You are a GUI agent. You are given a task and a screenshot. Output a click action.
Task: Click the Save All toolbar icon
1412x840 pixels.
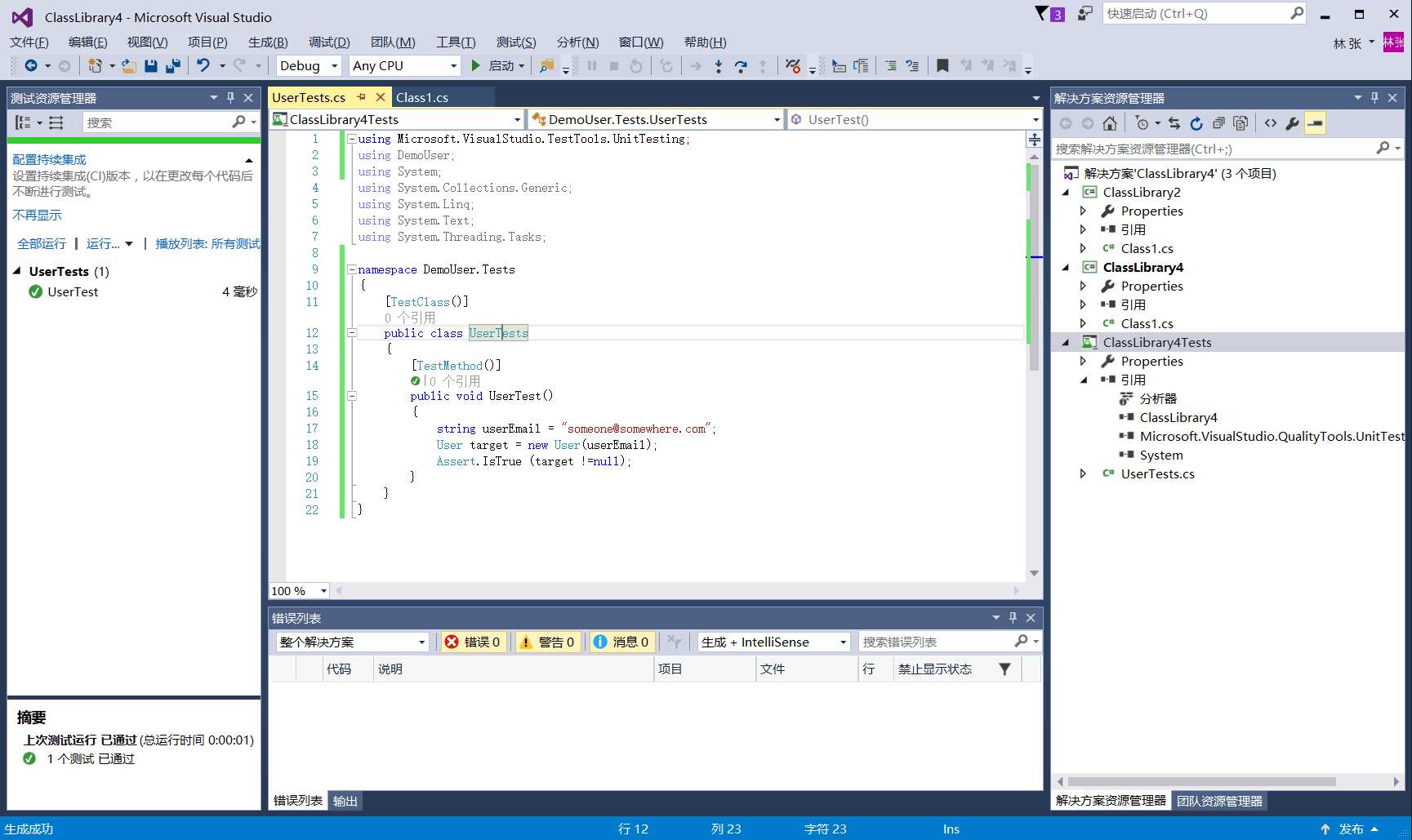[172, 66]
